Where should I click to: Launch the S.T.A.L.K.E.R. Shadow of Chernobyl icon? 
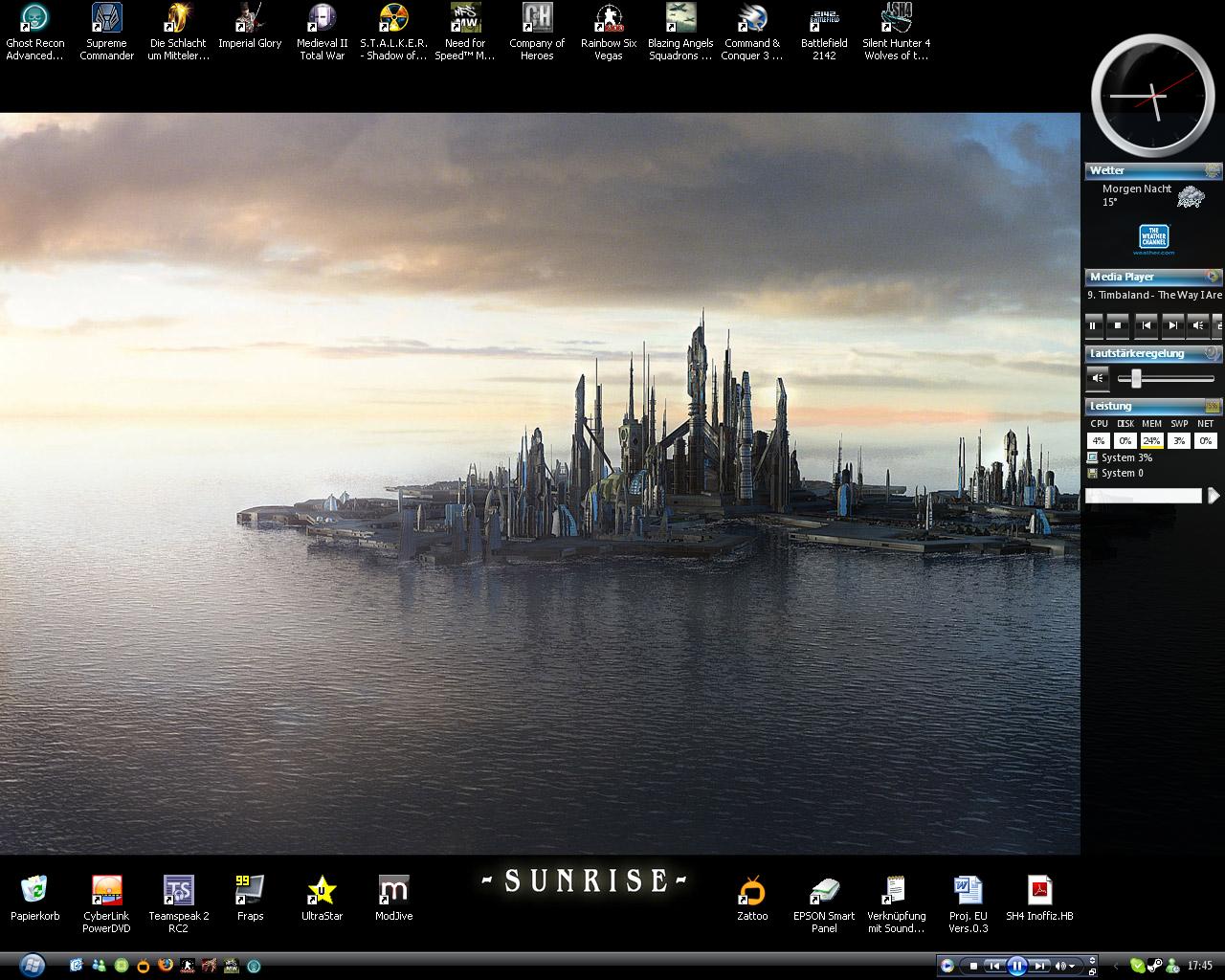(393, 32)
